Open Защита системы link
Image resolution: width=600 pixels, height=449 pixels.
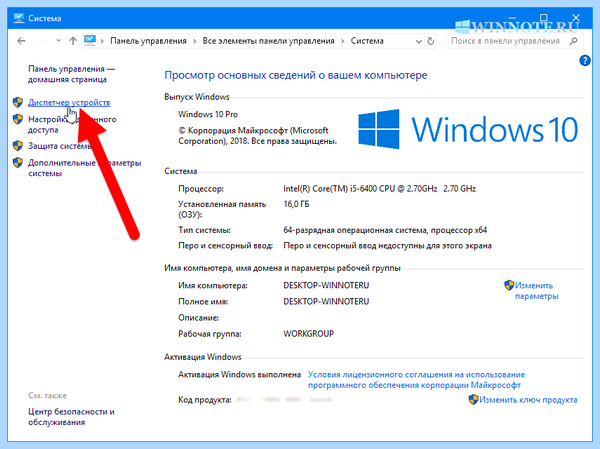coord(60,146)
